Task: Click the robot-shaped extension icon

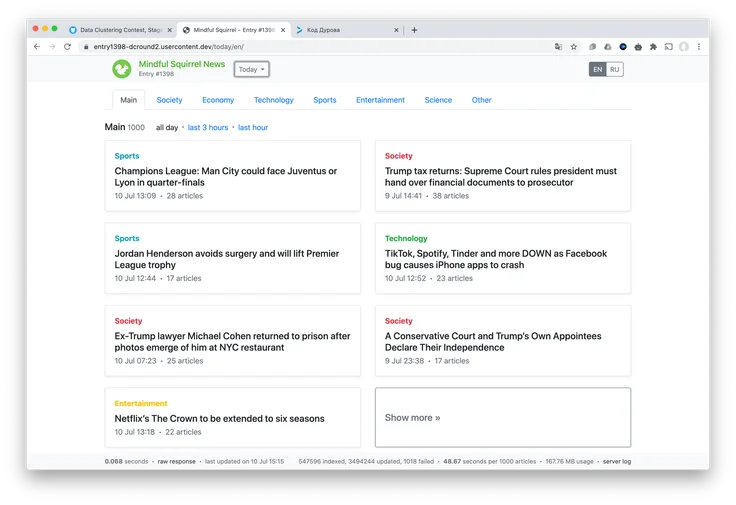Action: 638,46
